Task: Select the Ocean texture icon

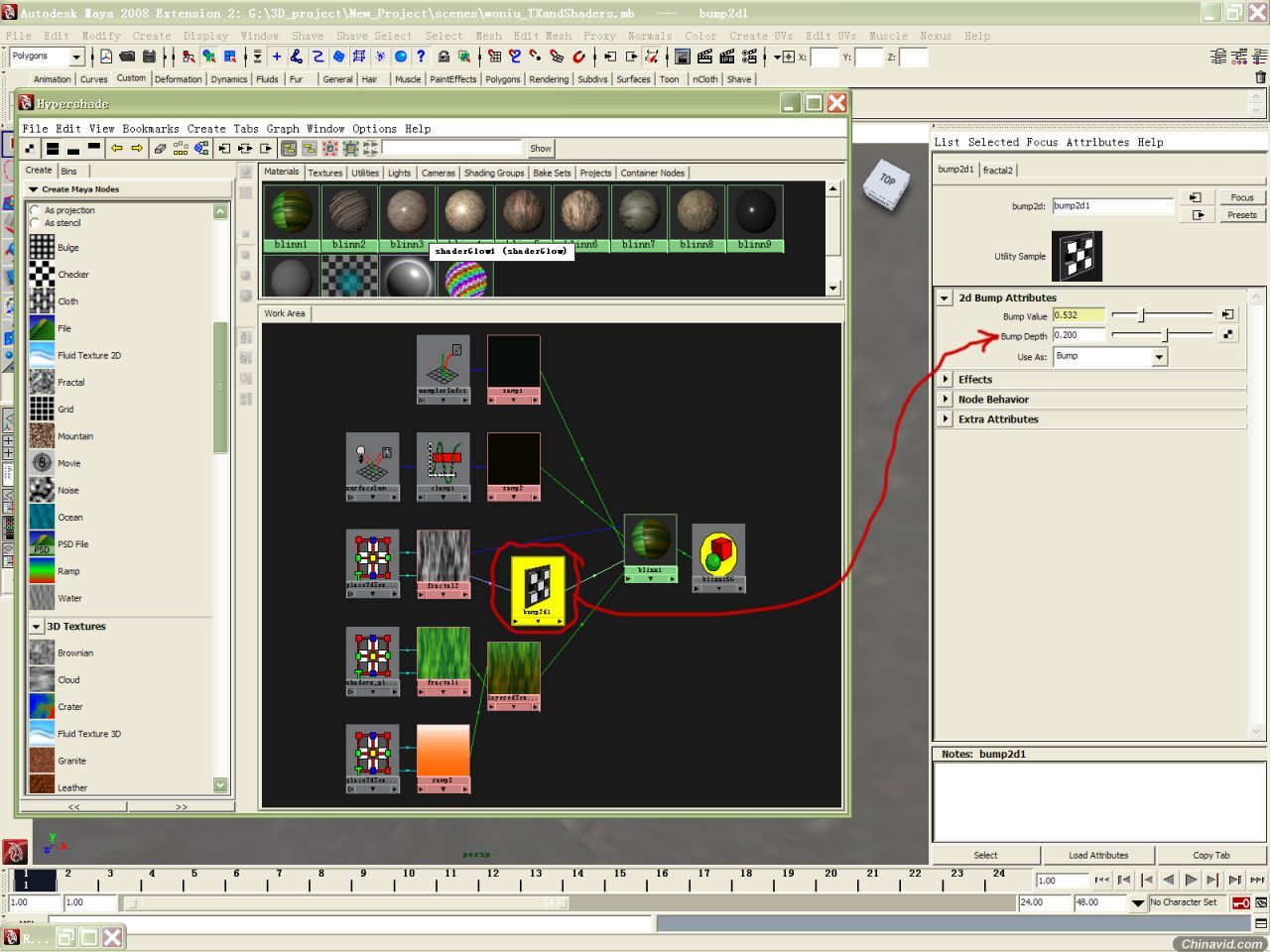Action: click(x=42, y=517)
